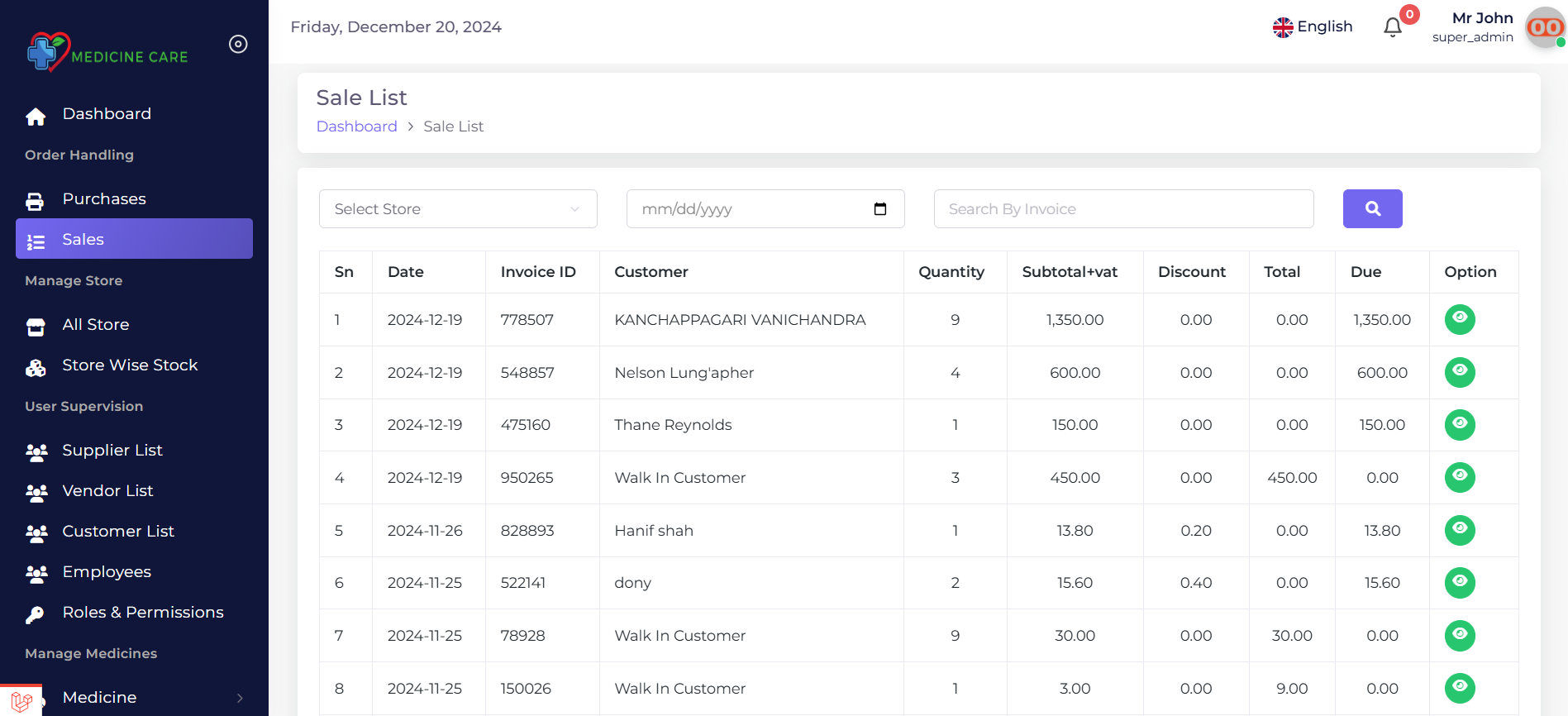
Task: Click the Search By Invoice field
Action: tap(1123, 209)
